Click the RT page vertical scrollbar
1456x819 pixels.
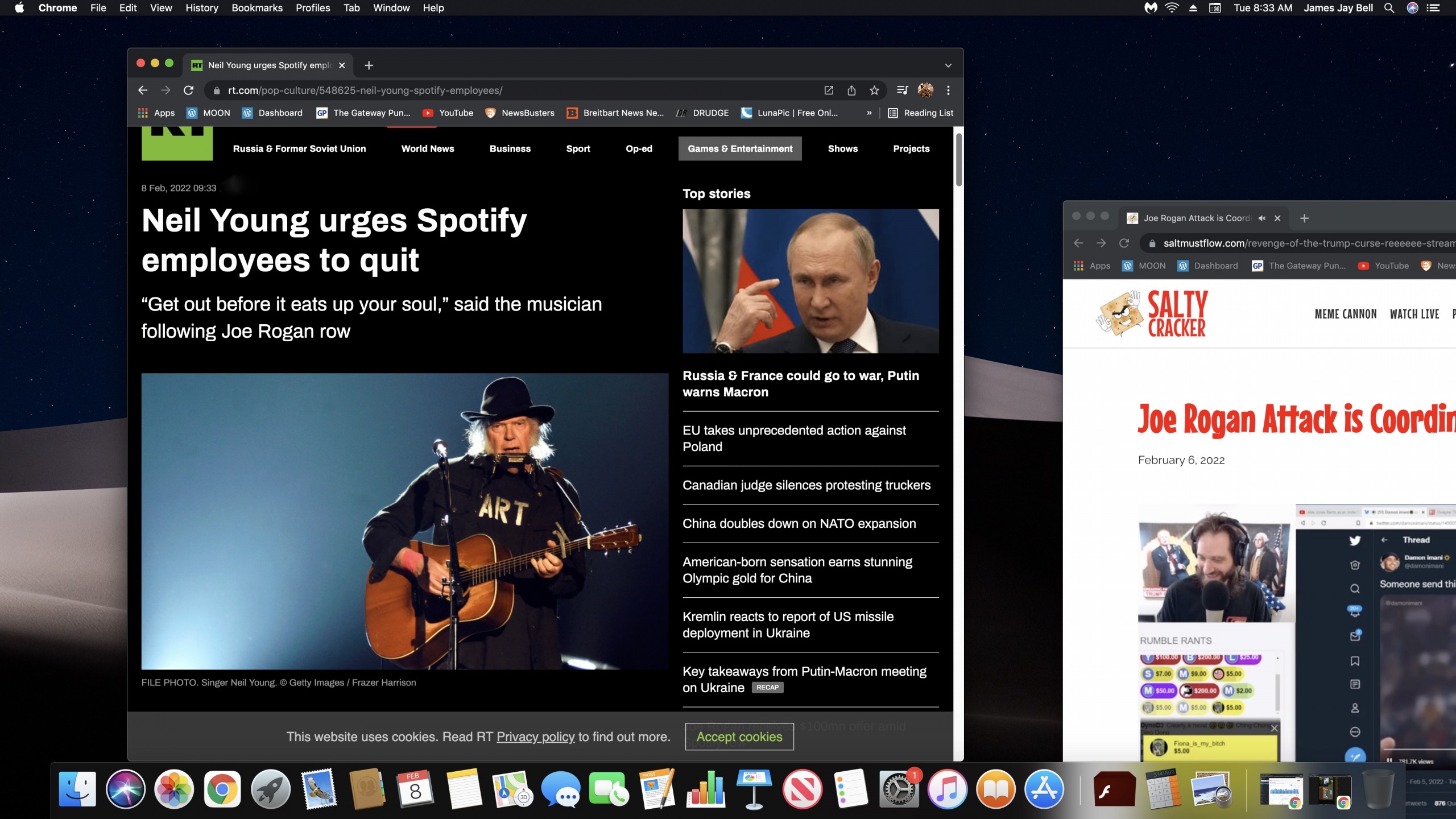(x=958, y=160)
